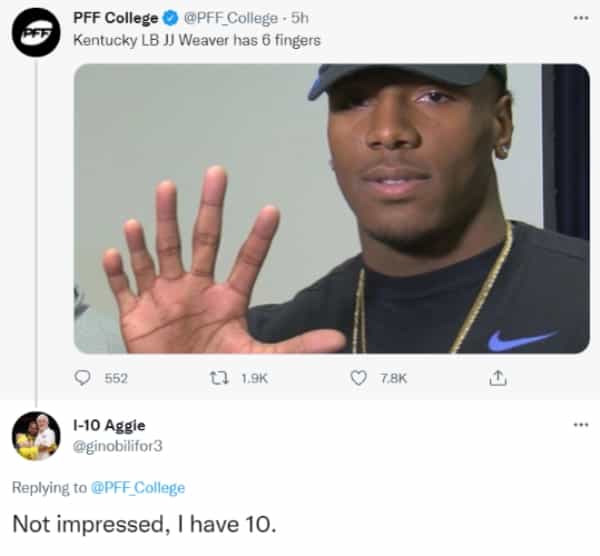Open I-10 Aggie's profile picture

point(35,435)
